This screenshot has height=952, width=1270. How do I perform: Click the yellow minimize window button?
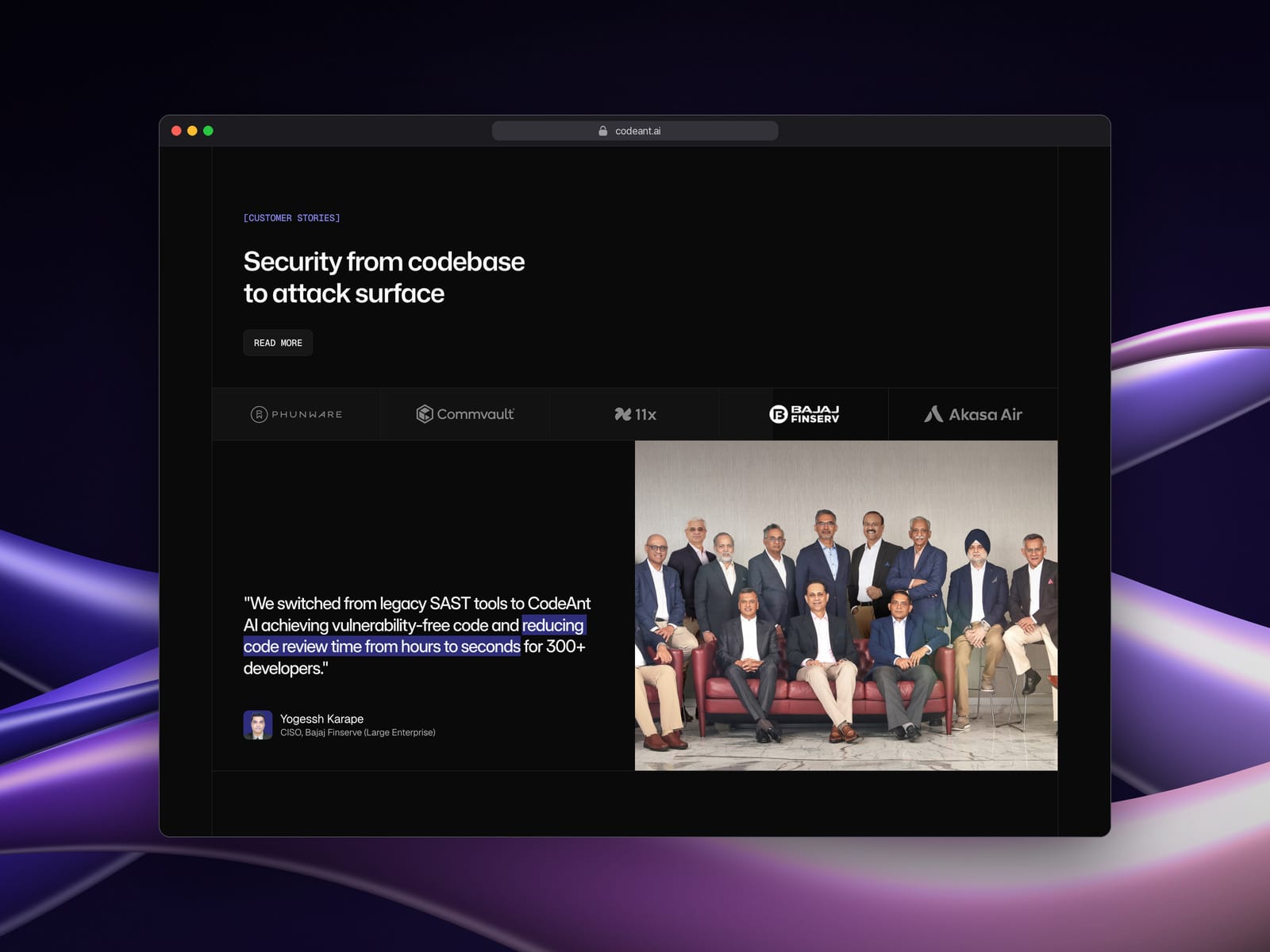click(x=192, y=131)
